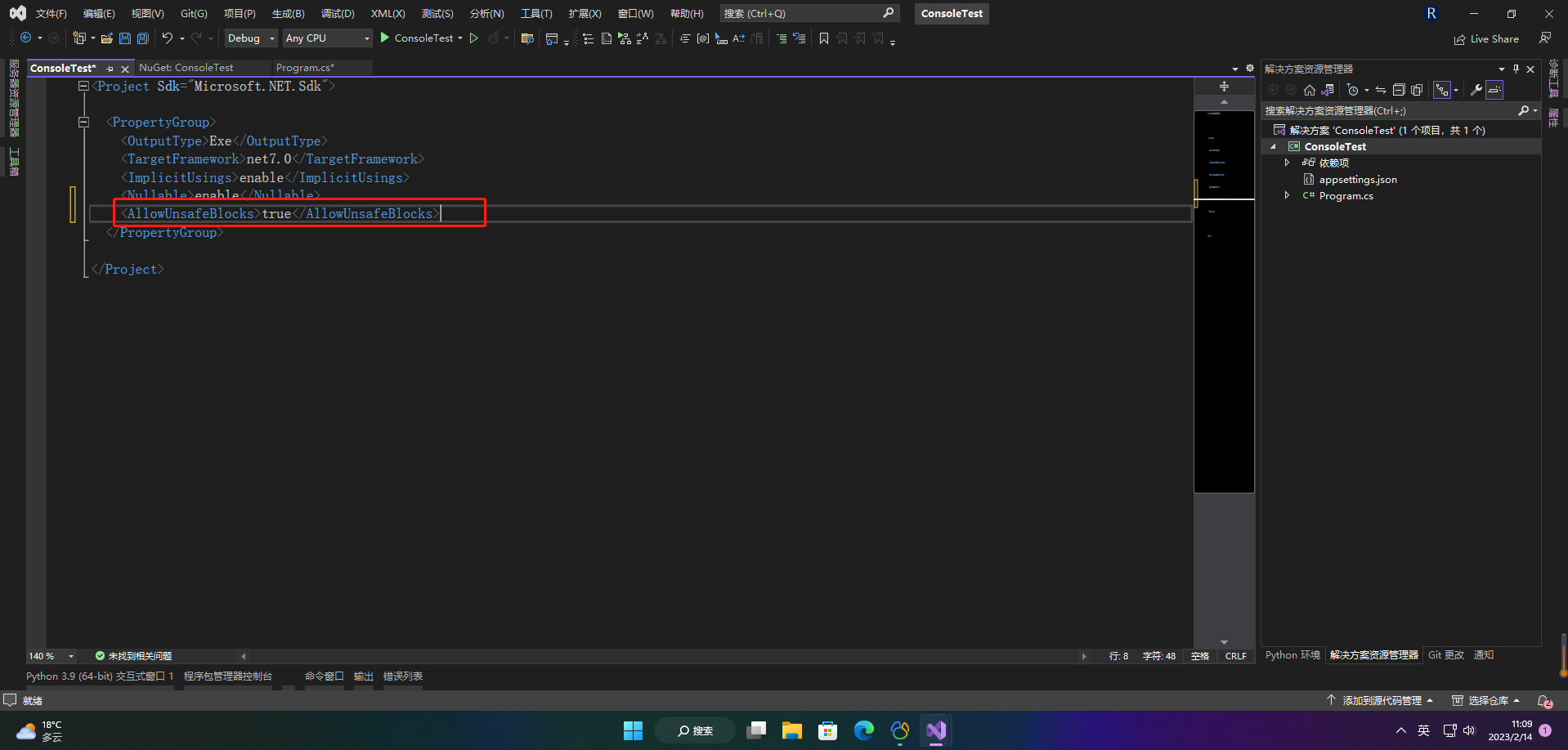Click the Windows Start button
The height and width of the screenshot is (750, 1568).
coord(634,730)
